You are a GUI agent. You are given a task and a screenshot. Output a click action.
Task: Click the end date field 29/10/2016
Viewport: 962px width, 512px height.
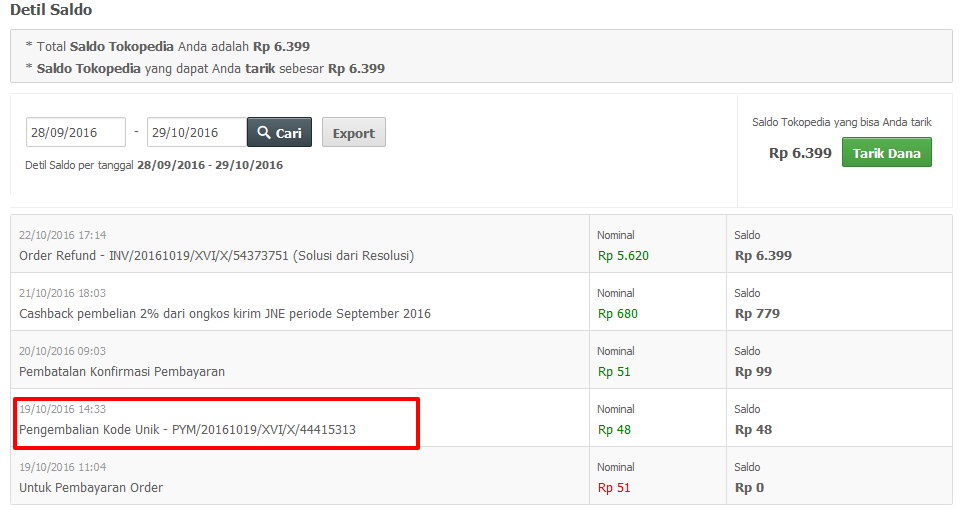[x=196, y=133]
